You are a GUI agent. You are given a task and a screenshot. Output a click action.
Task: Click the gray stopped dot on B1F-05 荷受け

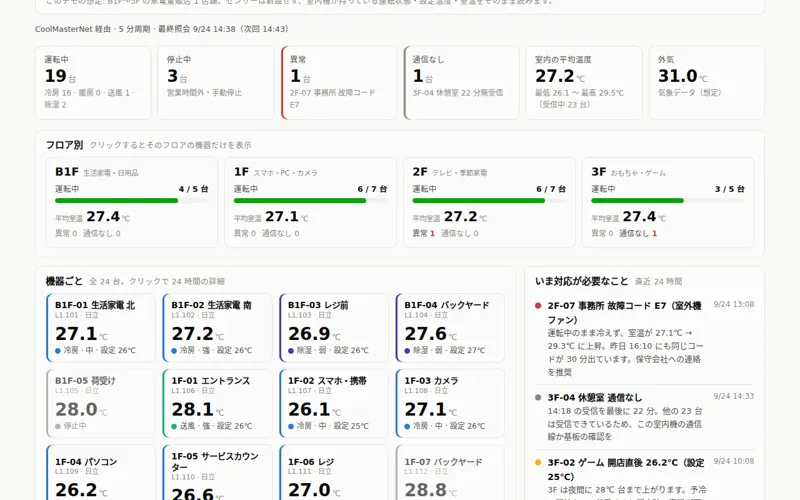[58, 426]
